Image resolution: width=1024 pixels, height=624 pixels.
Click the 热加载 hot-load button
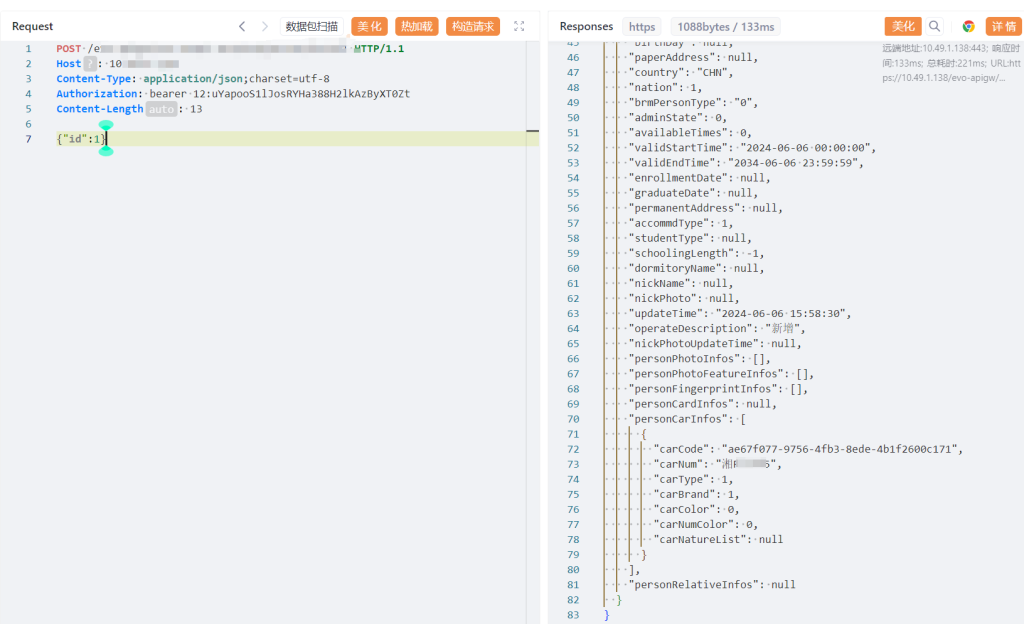[417, 26]
